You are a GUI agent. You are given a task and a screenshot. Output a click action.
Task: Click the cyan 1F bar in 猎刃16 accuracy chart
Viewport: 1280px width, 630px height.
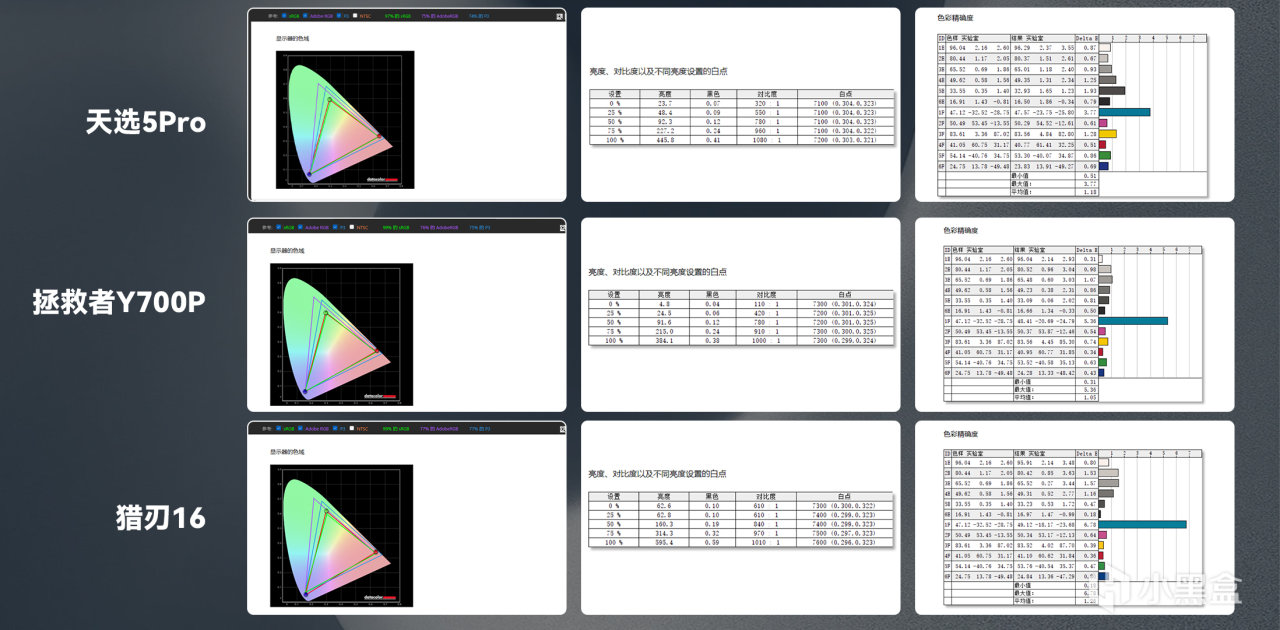click(x=1142, y=523)
